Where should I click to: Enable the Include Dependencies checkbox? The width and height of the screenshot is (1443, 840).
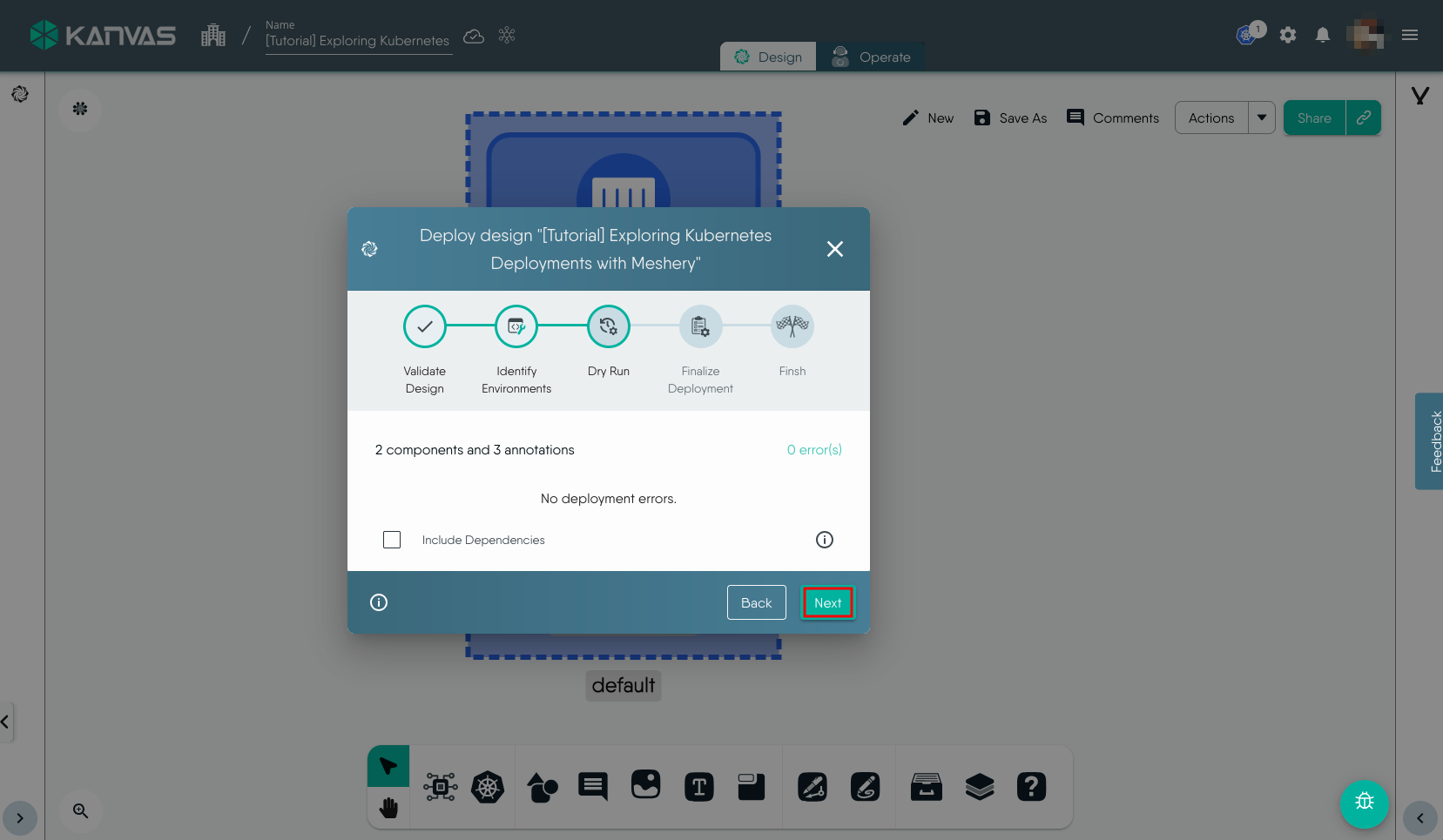click(392, 540)
